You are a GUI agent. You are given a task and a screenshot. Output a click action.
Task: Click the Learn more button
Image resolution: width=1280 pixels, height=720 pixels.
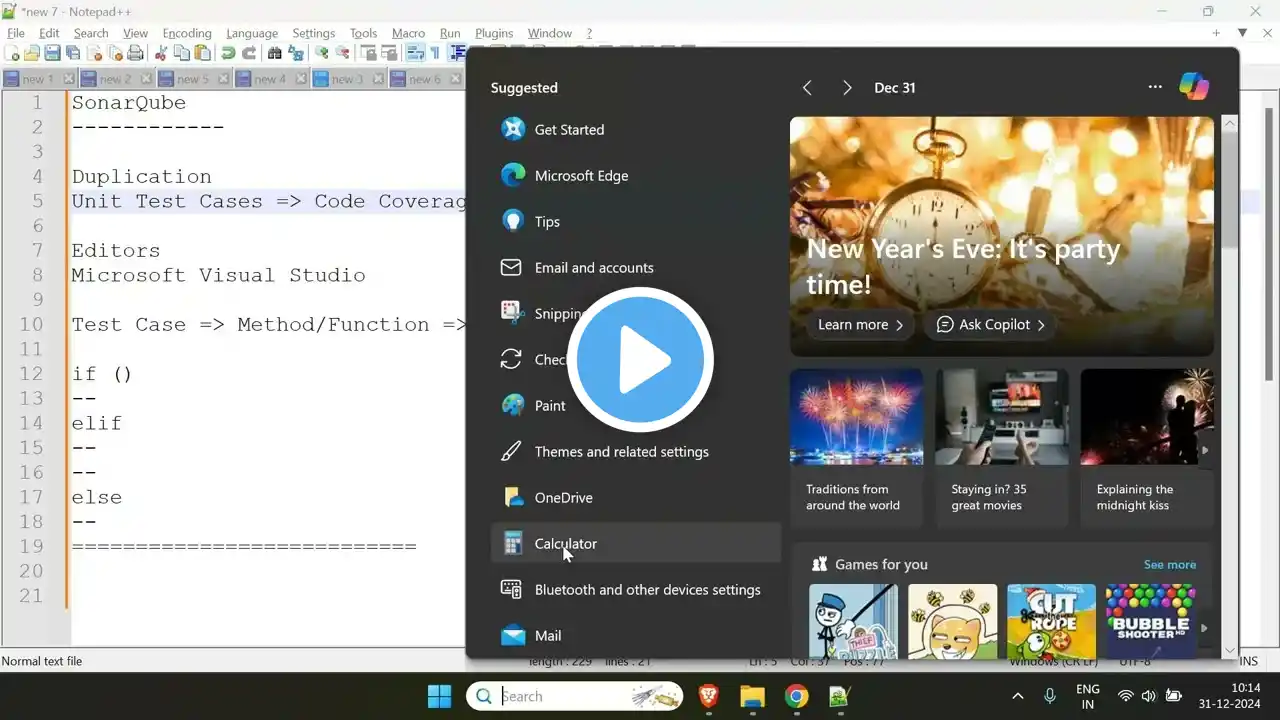[x=860, y=325]
